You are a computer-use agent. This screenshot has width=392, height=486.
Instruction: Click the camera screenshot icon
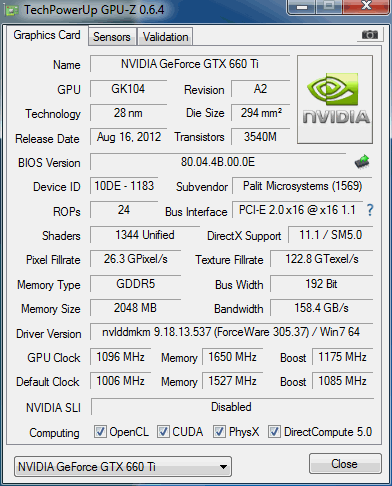[370, 35]
